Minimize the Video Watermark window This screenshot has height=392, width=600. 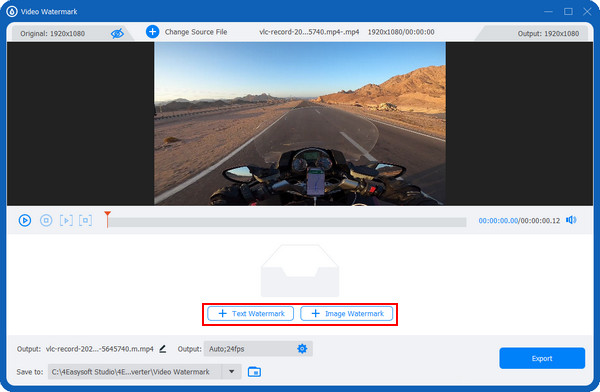pos(548,12)
